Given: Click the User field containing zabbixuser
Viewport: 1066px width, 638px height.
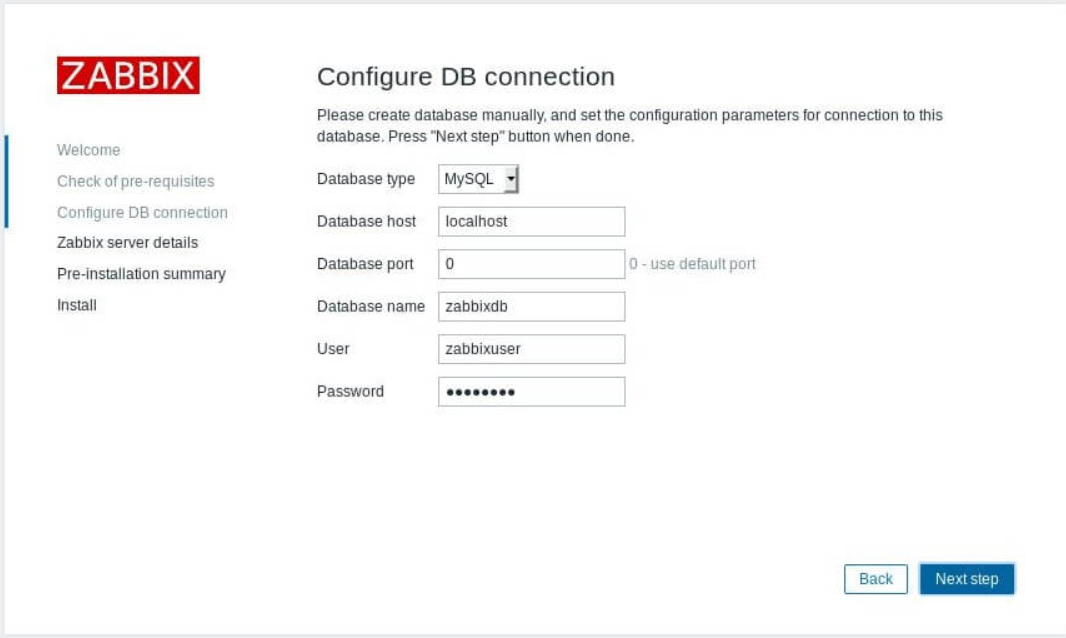Looking at the screenshot, I should [x=532, y=349].
